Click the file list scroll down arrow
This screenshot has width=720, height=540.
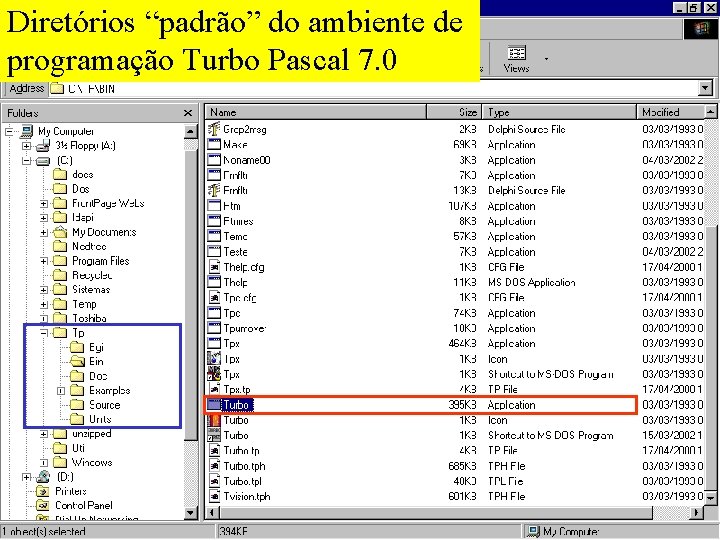tap(710, 497)
